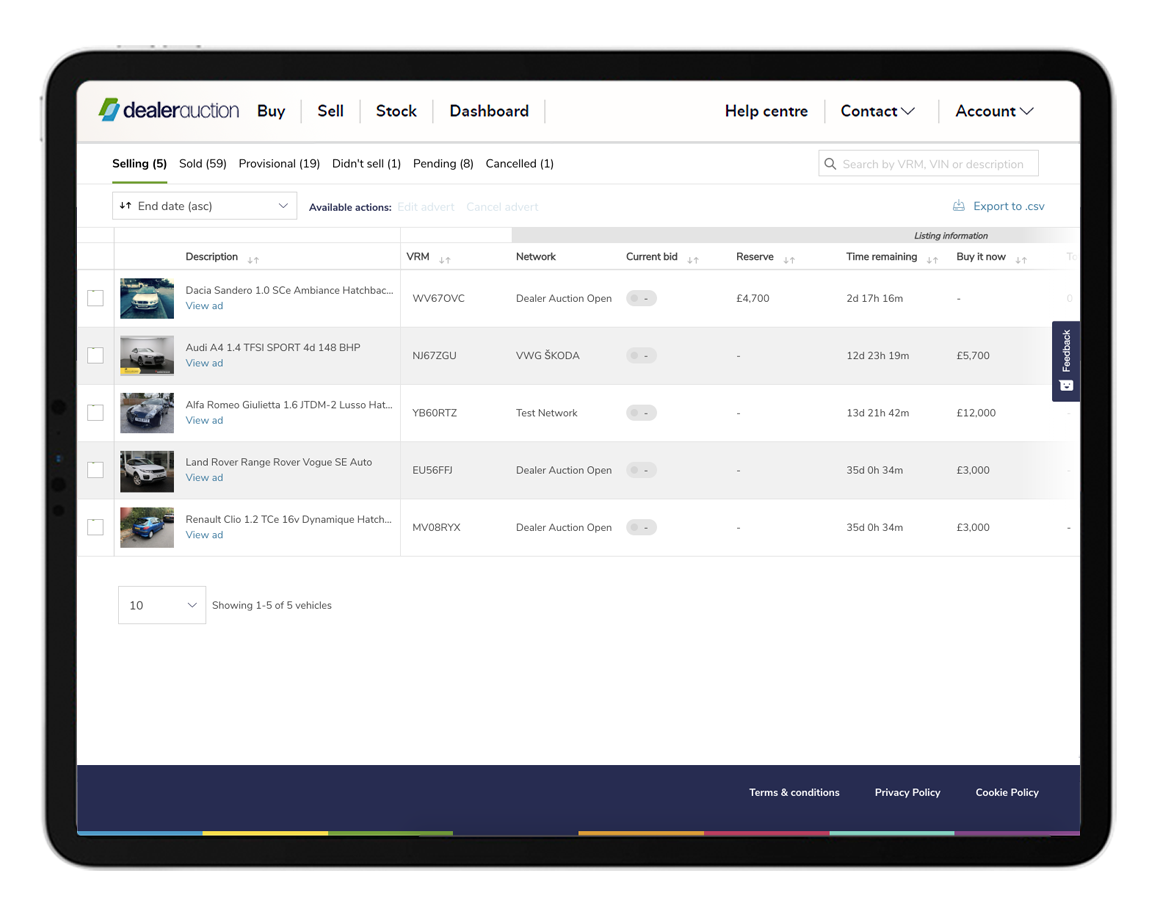
Task: Open the Range Rover Vogue thumbnail
Action: pyautogui.click(x=147, y=471)
